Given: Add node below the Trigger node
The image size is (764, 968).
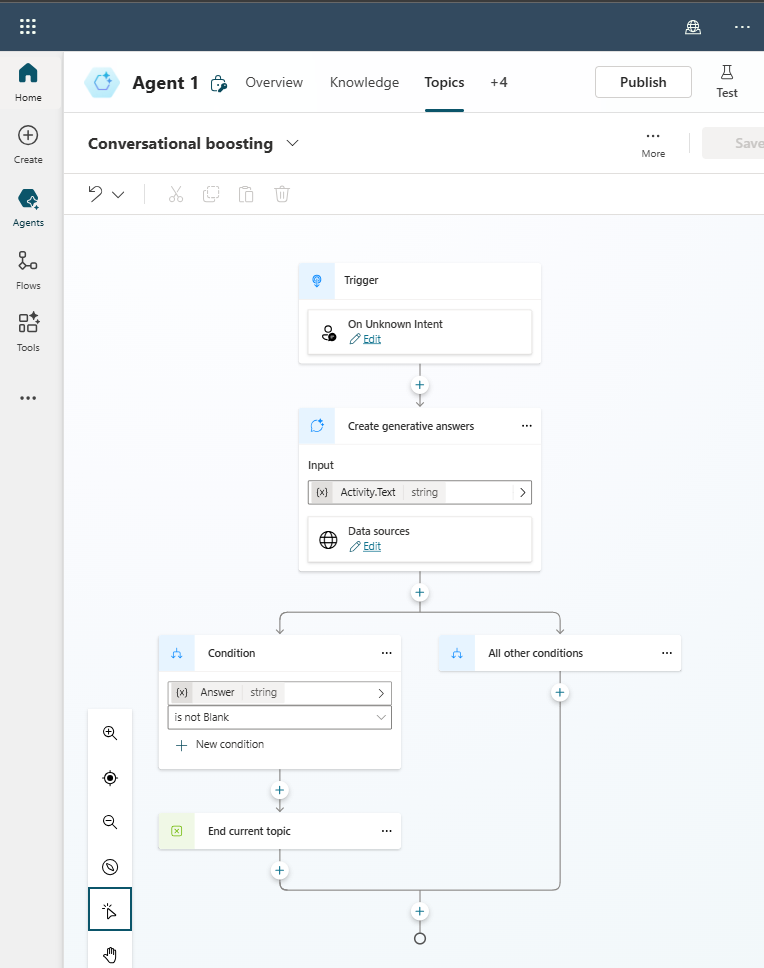Looking at the screenshot, I should [420, 385].
